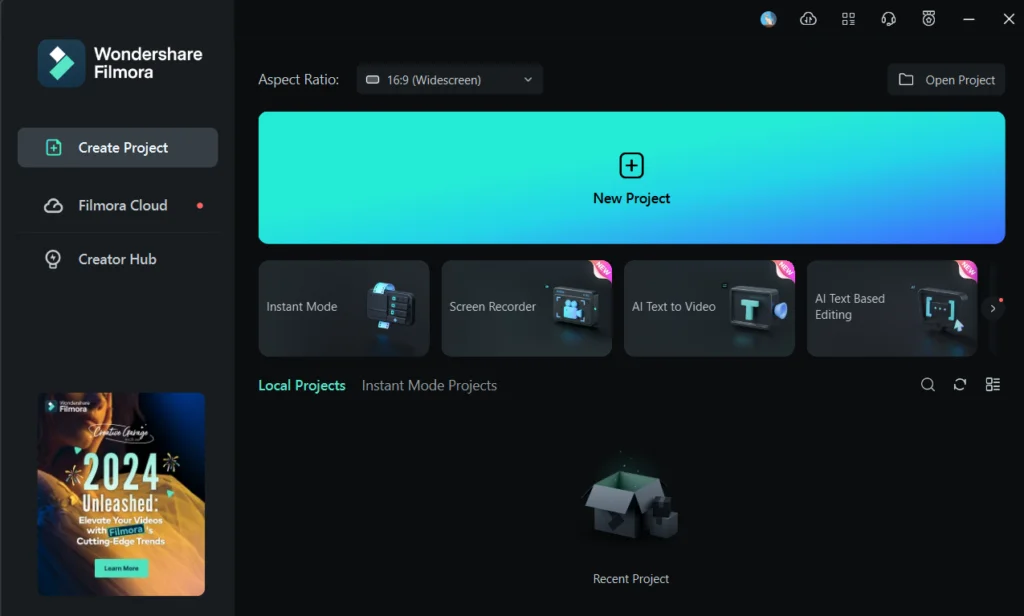This screenshot has width=1024, height=616.
Task: Click the cloud upload icon in title bar
Action: tap(808, 19)
